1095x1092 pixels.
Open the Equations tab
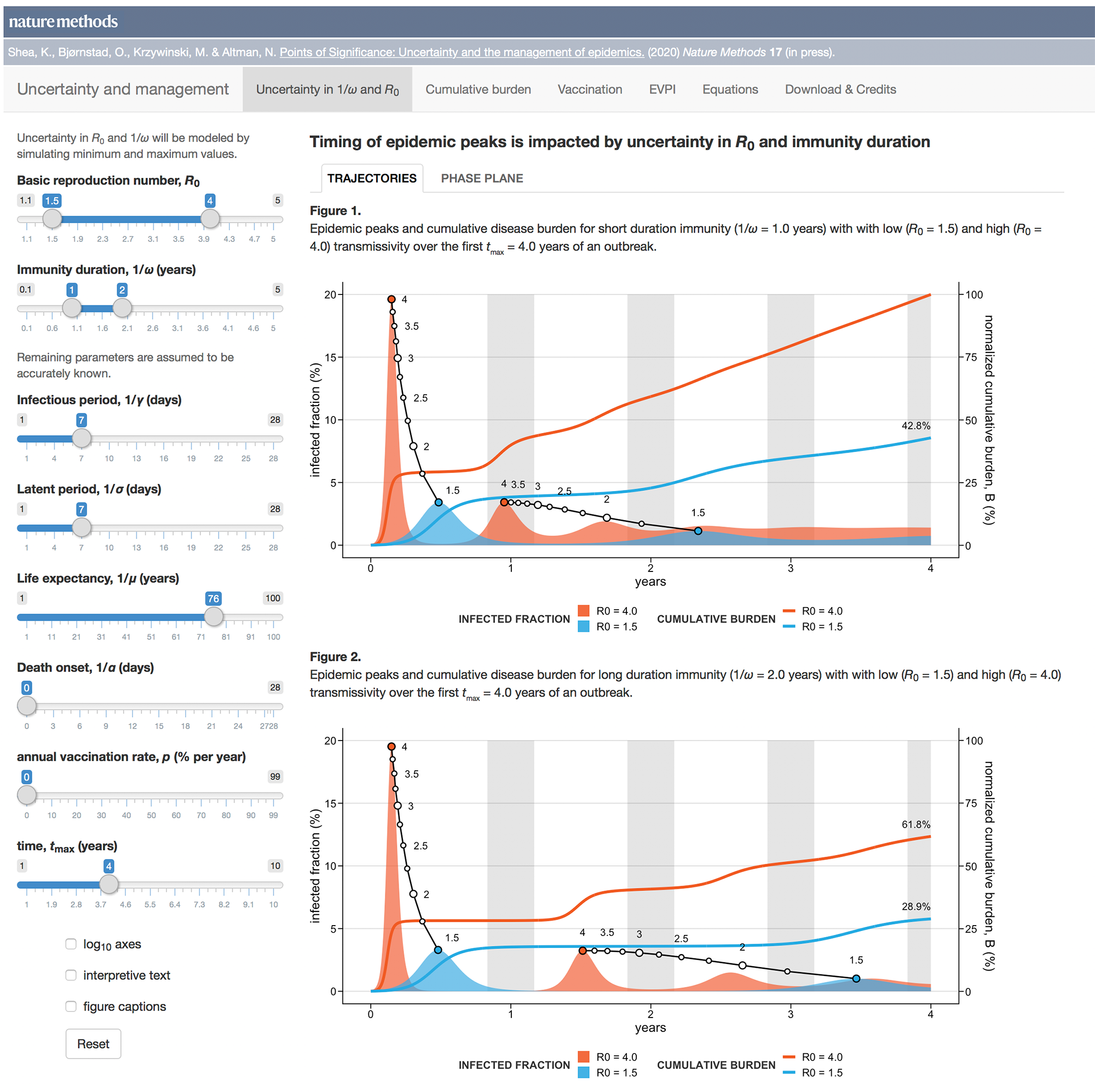point(730,90)
